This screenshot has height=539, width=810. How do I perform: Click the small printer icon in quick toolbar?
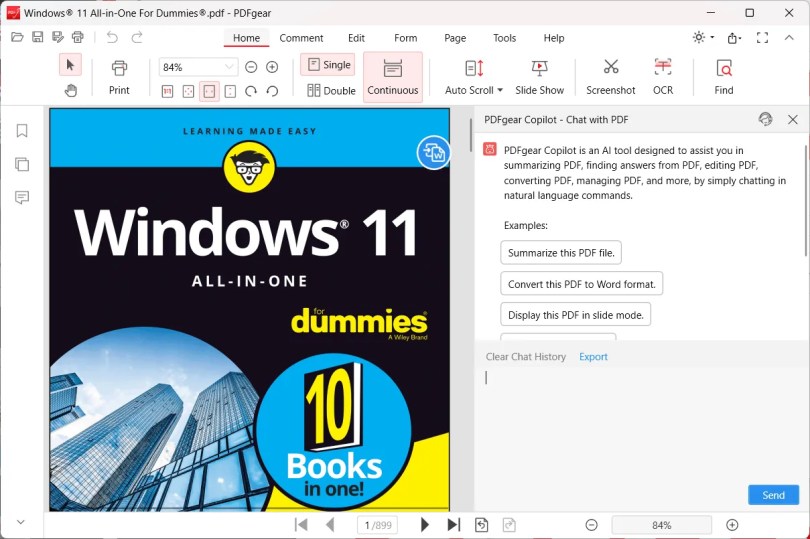pos(77,37)
